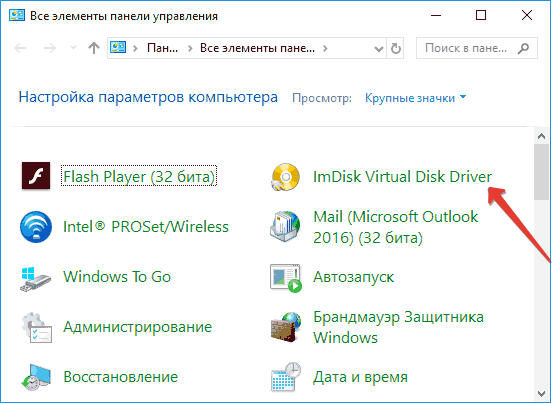Screen dimensions: 552x403
Task: Open Дата и время link
Action: coord(360,377)
